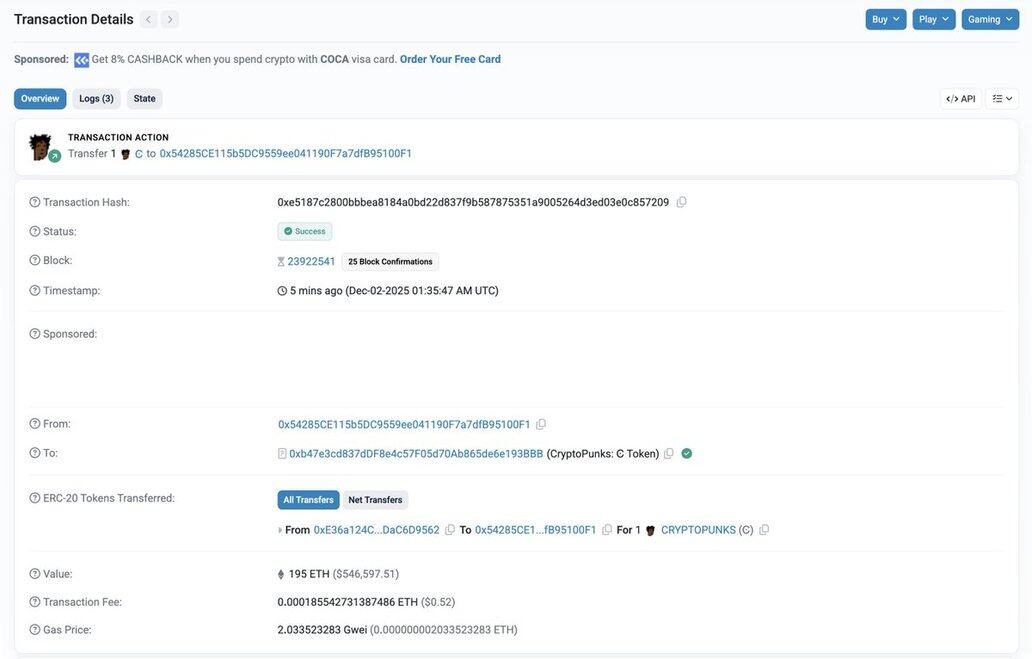Expand the Gaming dropdown menu
The image size is (1032, 659).
click(x=990, y=19)
